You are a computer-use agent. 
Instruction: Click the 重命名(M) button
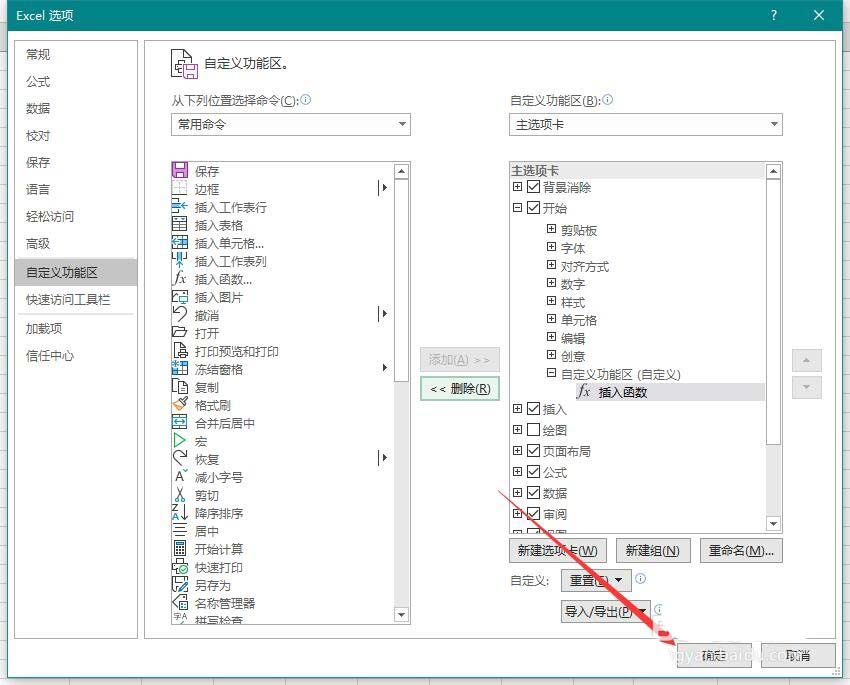pos(741,551)
